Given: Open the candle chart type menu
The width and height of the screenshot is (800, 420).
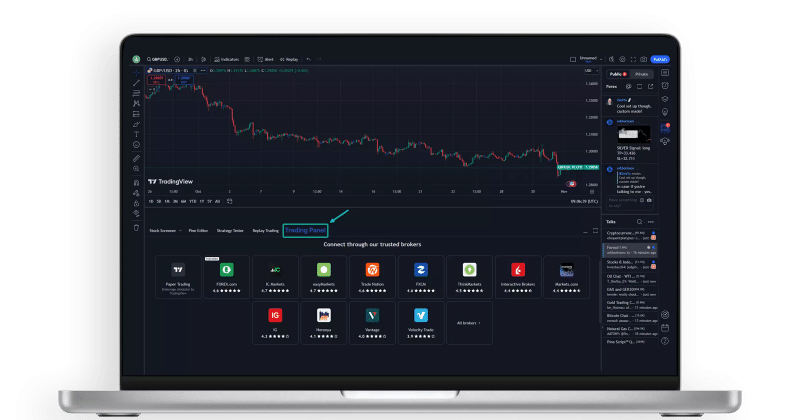Looking at the screenshot, I should (204, 59).
